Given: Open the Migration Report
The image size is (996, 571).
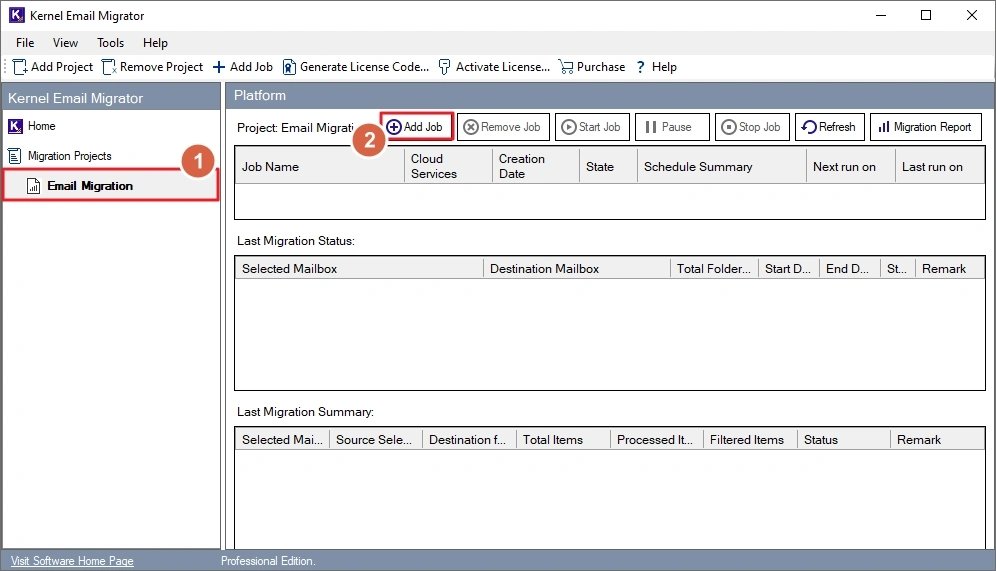Looking at the screenshot, I should (925, 127).
